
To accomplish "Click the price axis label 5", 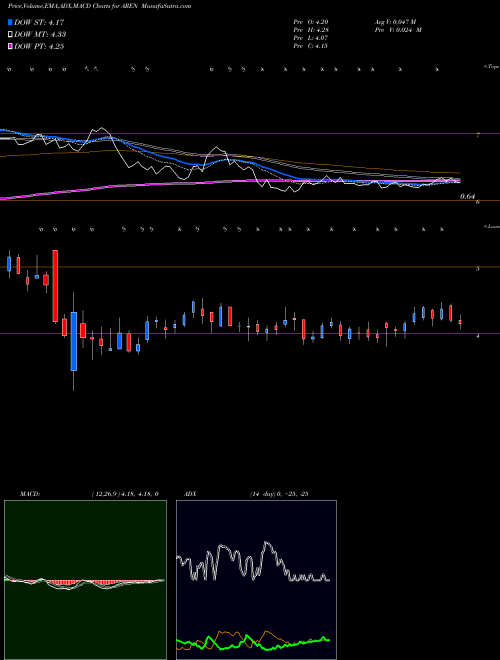I will click(x=478, y=269).
